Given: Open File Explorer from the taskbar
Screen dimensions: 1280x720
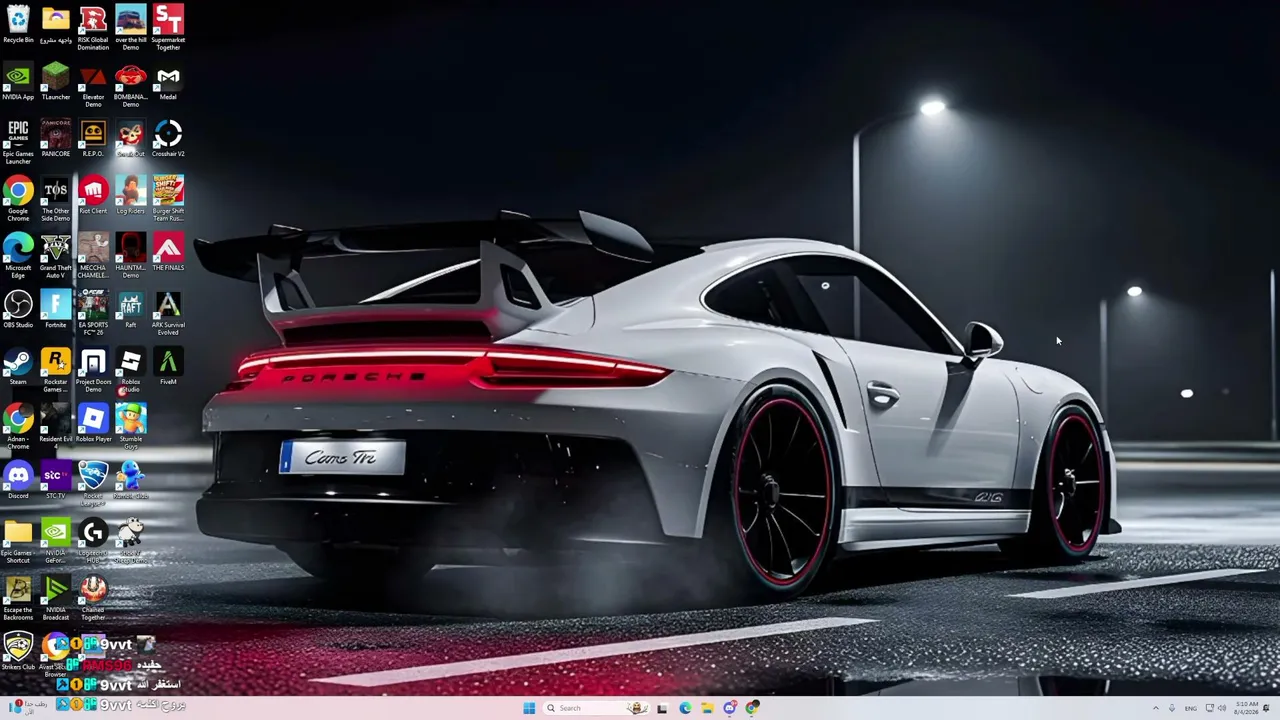Looking at the screenshot, I should point(707,708).
